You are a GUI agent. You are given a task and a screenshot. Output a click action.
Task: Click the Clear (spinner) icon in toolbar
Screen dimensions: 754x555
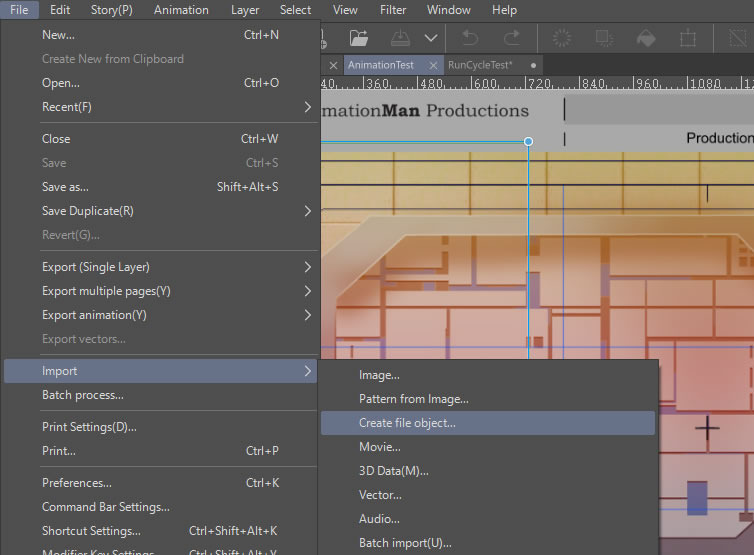pos(562,38)
